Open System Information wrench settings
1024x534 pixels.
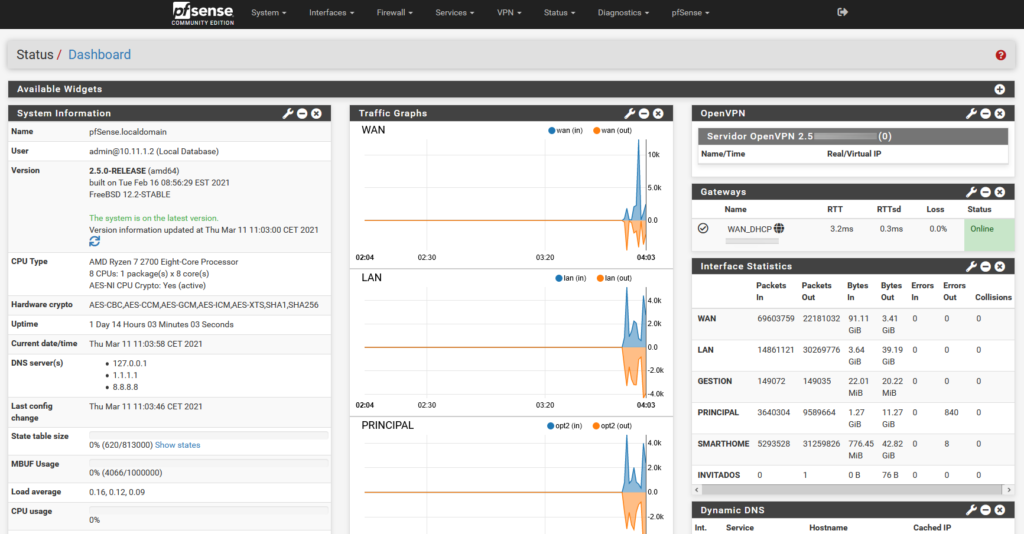coord(288,114)
